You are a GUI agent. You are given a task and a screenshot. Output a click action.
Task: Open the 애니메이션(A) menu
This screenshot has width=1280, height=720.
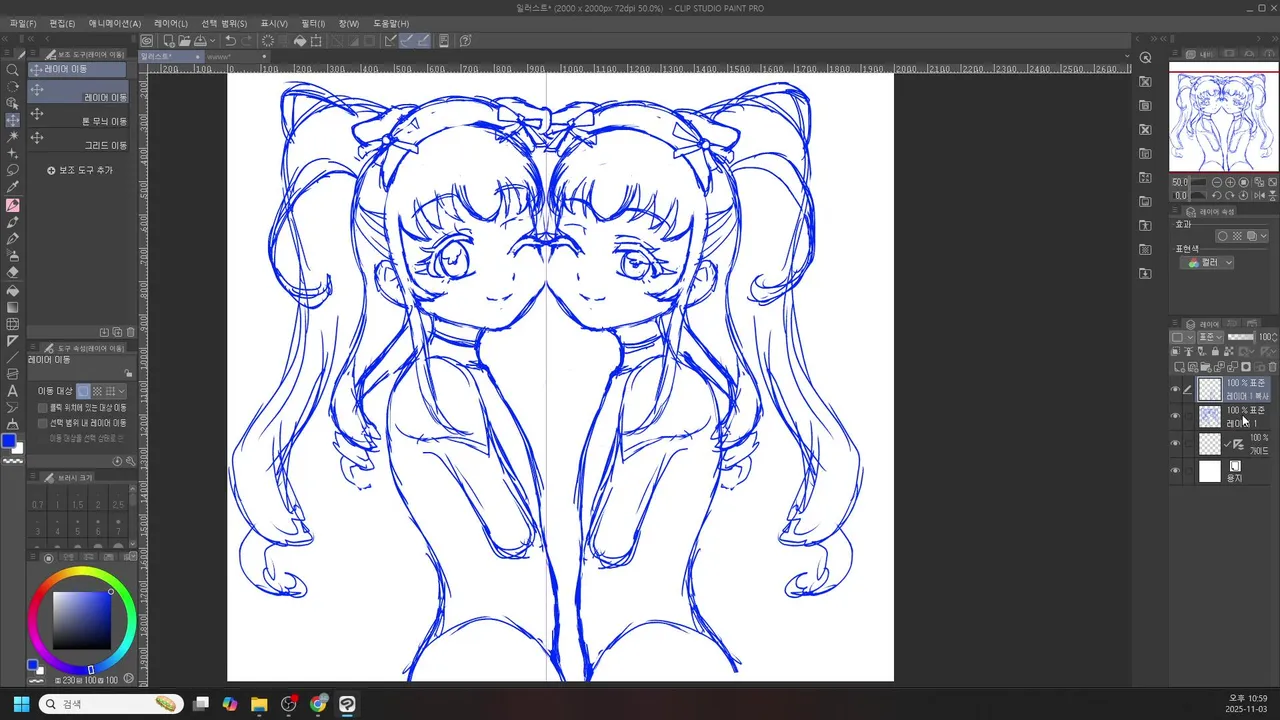[115, 23]
